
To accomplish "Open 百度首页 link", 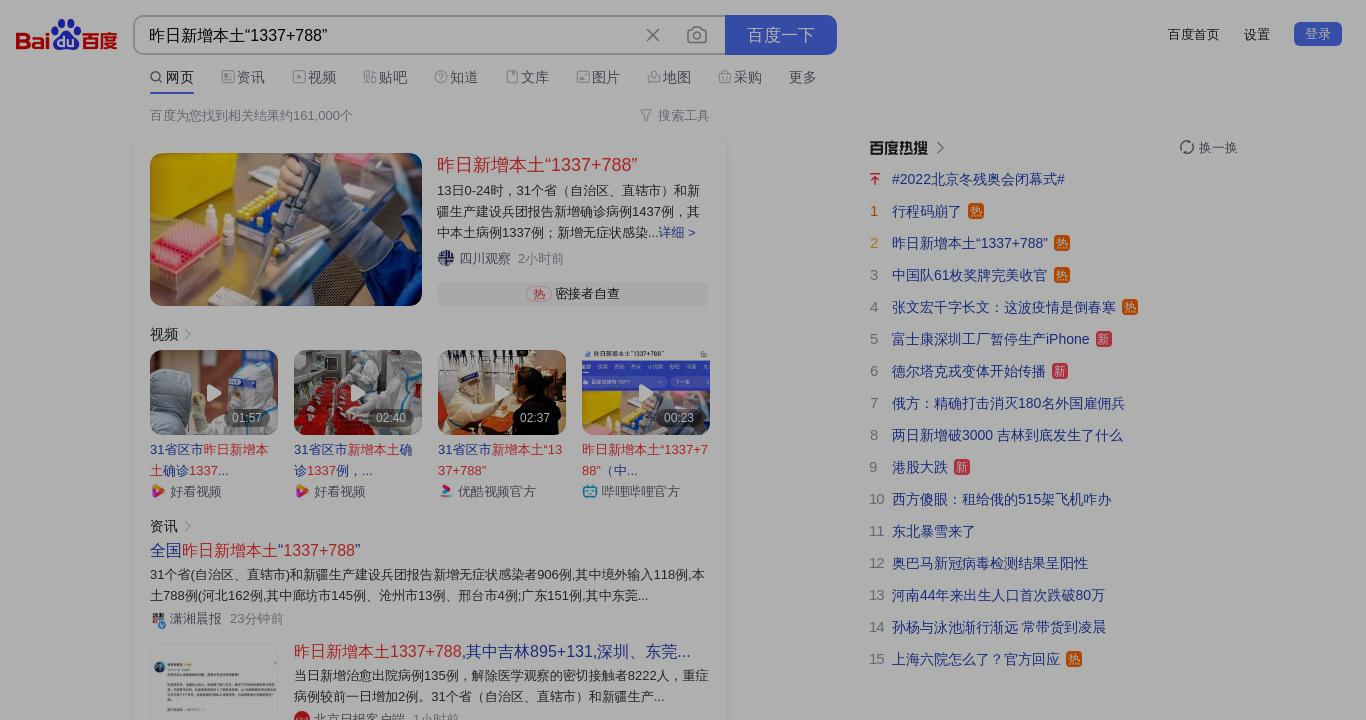I will (x=1194, y=34).
